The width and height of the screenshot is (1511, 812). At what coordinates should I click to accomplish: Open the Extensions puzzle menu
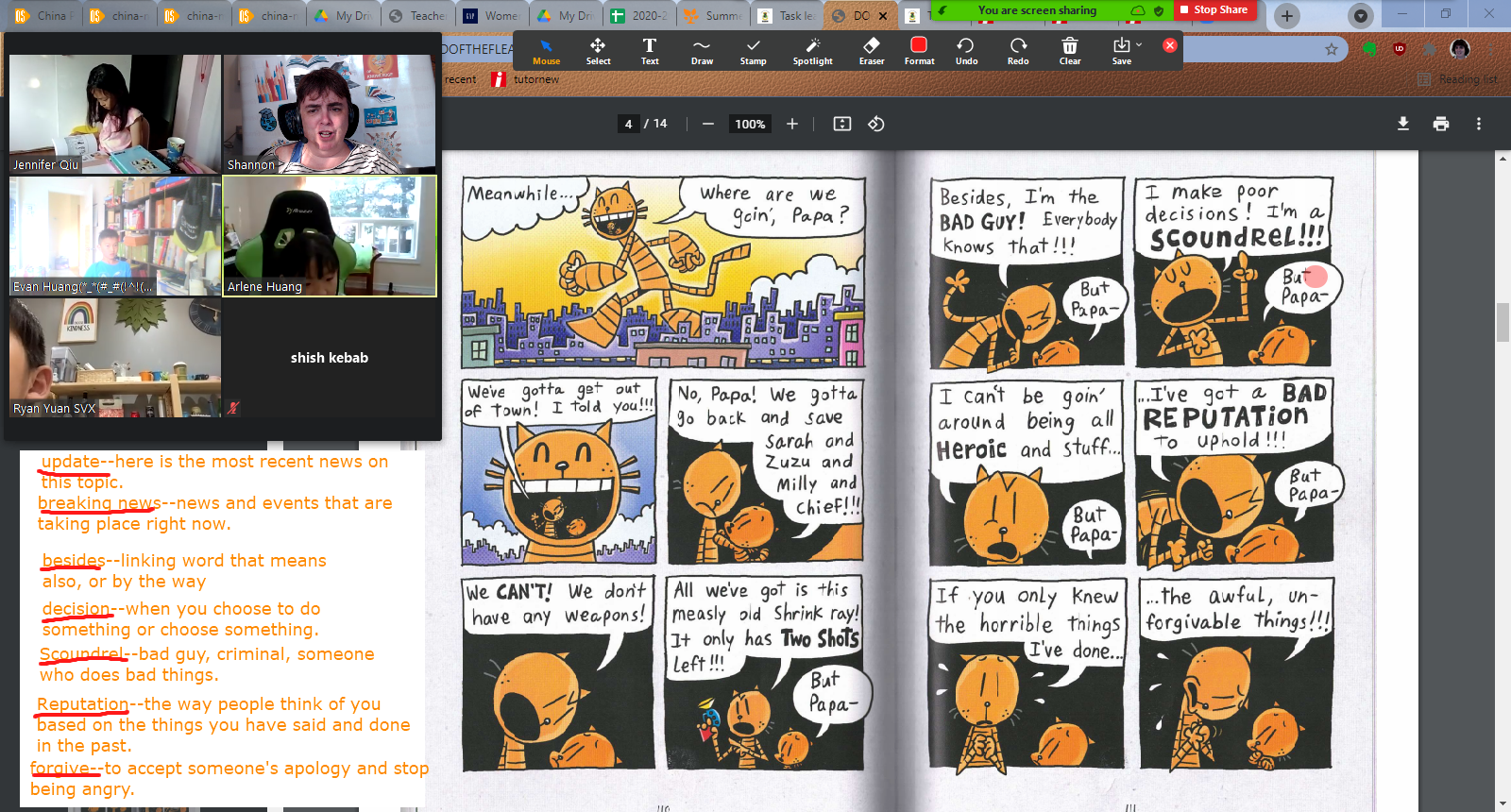click(x=1430, y=49)
